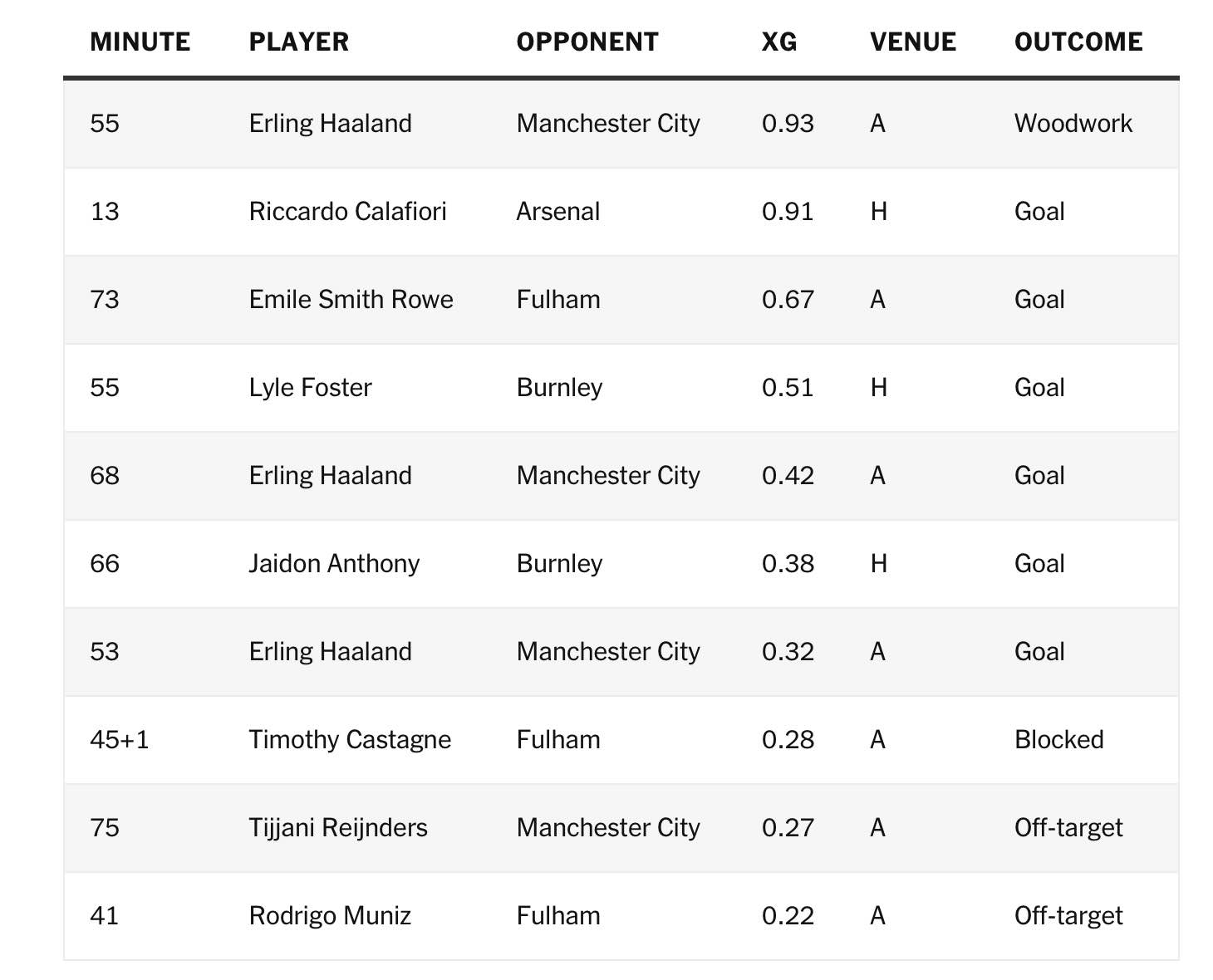Click the PLAYER column header
Image resolution: width=1213 pixels, height=980 pixels.
point(298,42)
